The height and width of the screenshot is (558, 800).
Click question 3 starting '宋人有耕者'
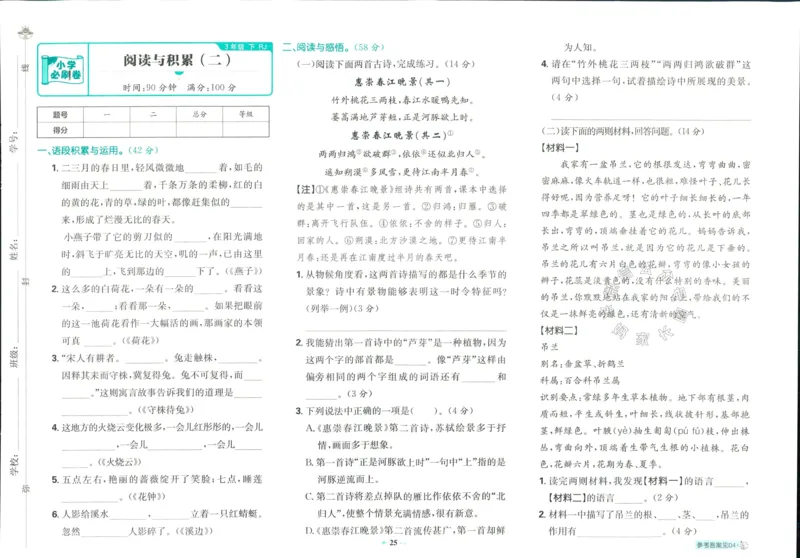[x=157, y=384]
